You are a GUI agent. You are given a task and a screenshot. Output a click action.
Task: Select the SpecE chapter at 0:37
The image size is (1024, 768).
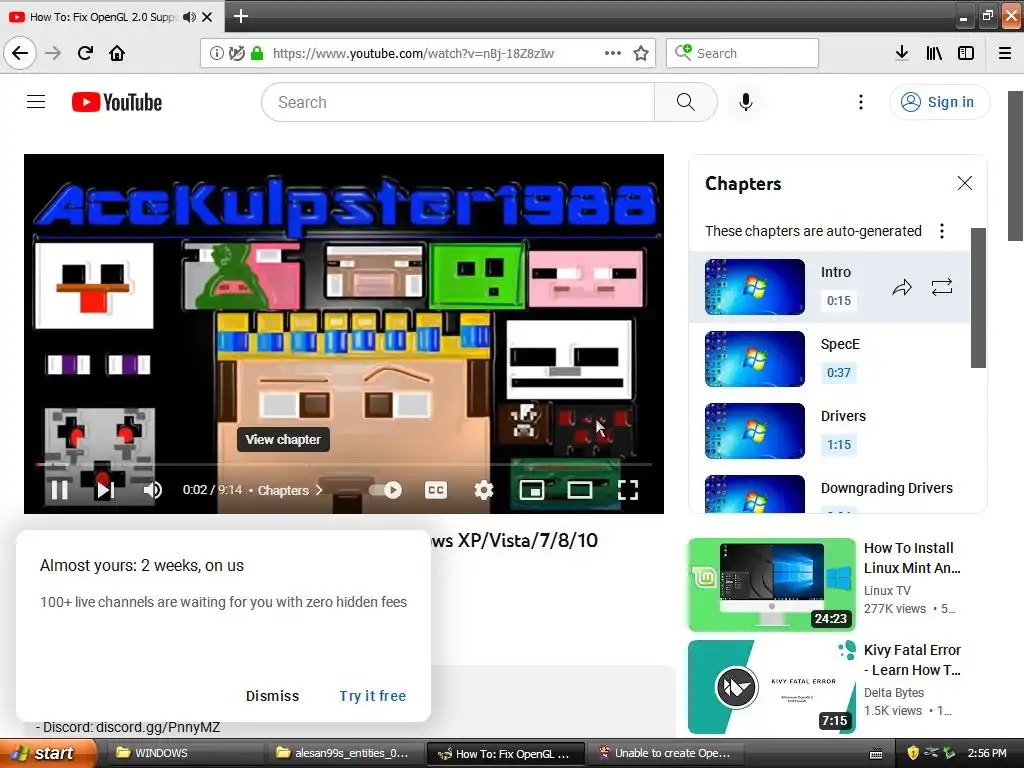829,359
